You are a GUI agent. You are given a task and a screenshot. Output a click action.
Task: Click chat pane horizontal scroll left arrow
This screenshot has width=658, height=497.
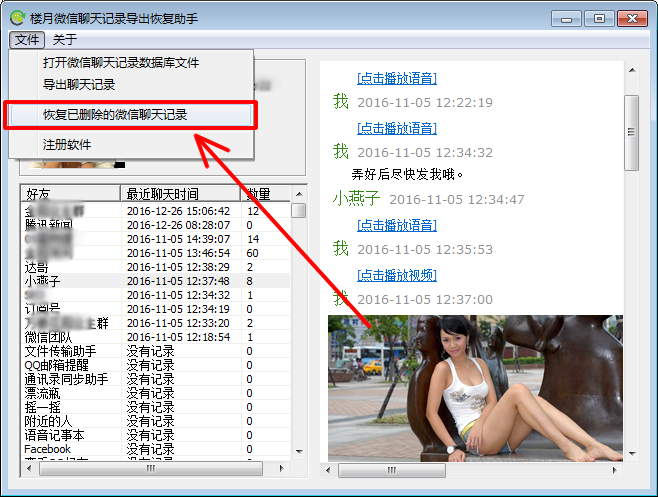coord(328,470)
